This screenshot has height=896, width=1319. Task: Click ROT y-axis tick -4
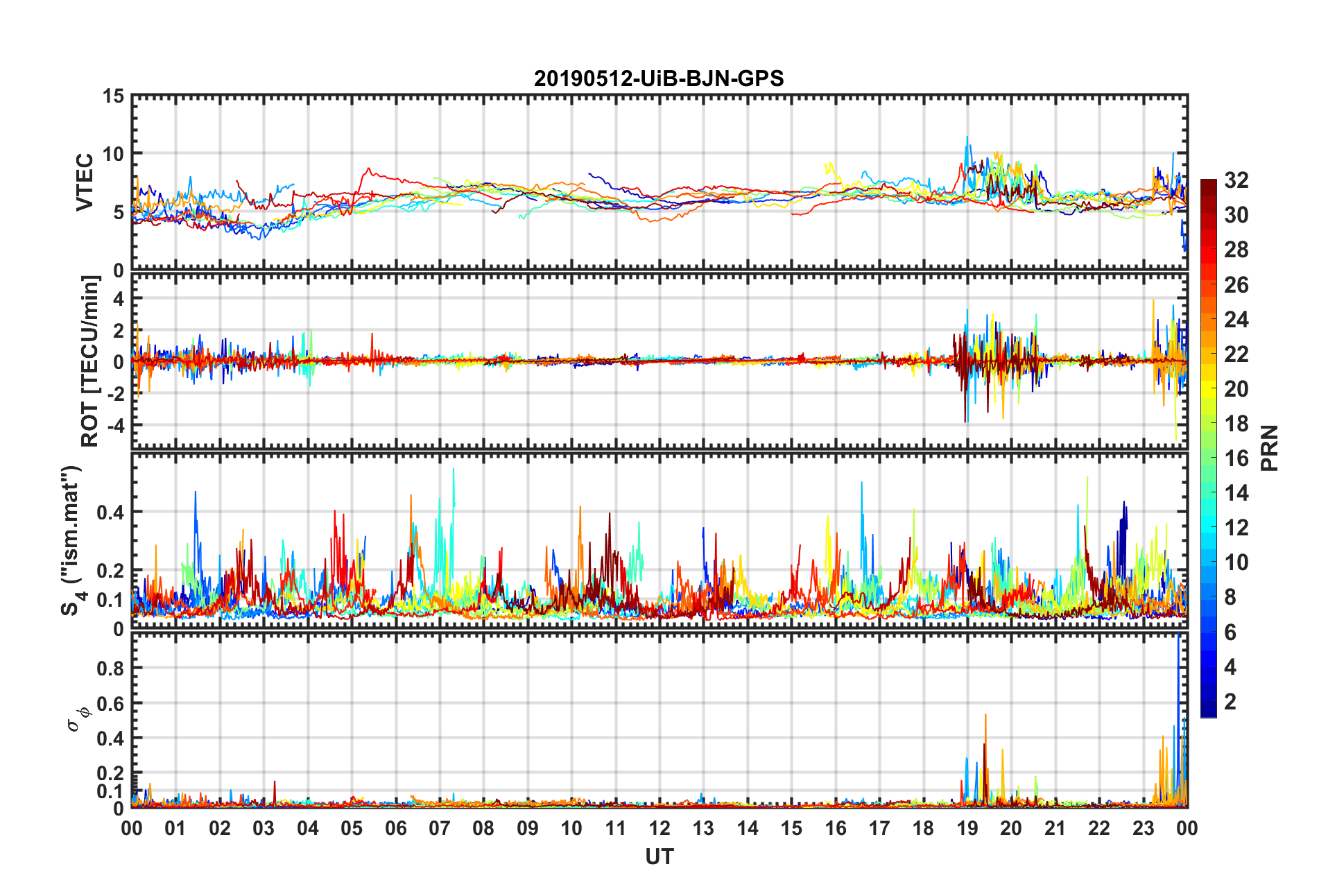click(x=115, y=424)
